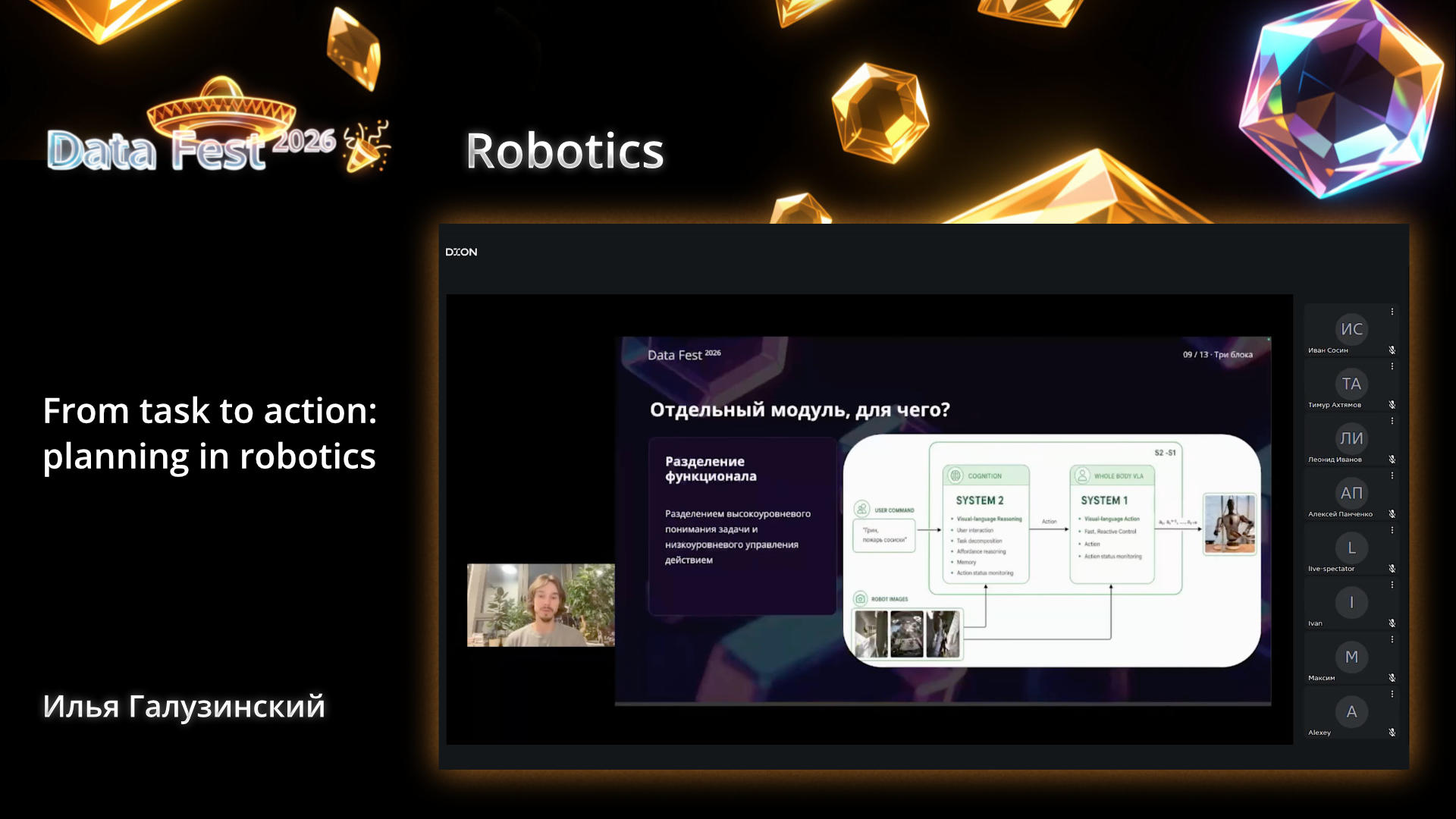Click the SYSTEM 2 box on the slide

[x=986, y=524]
